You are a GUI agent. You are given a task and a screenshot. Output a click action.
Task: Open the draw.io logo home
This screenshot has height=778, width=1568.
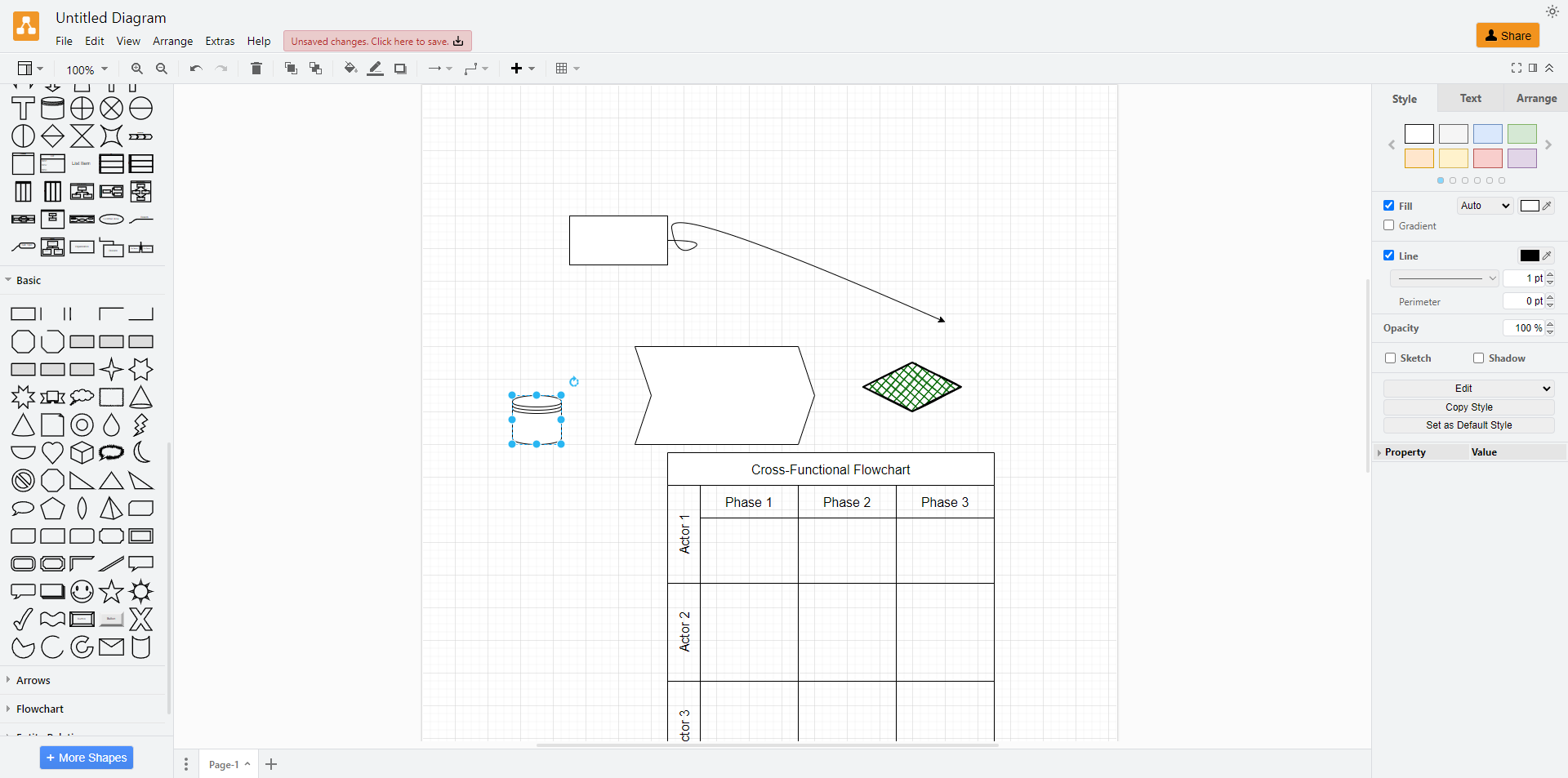(x=26, y=26)
